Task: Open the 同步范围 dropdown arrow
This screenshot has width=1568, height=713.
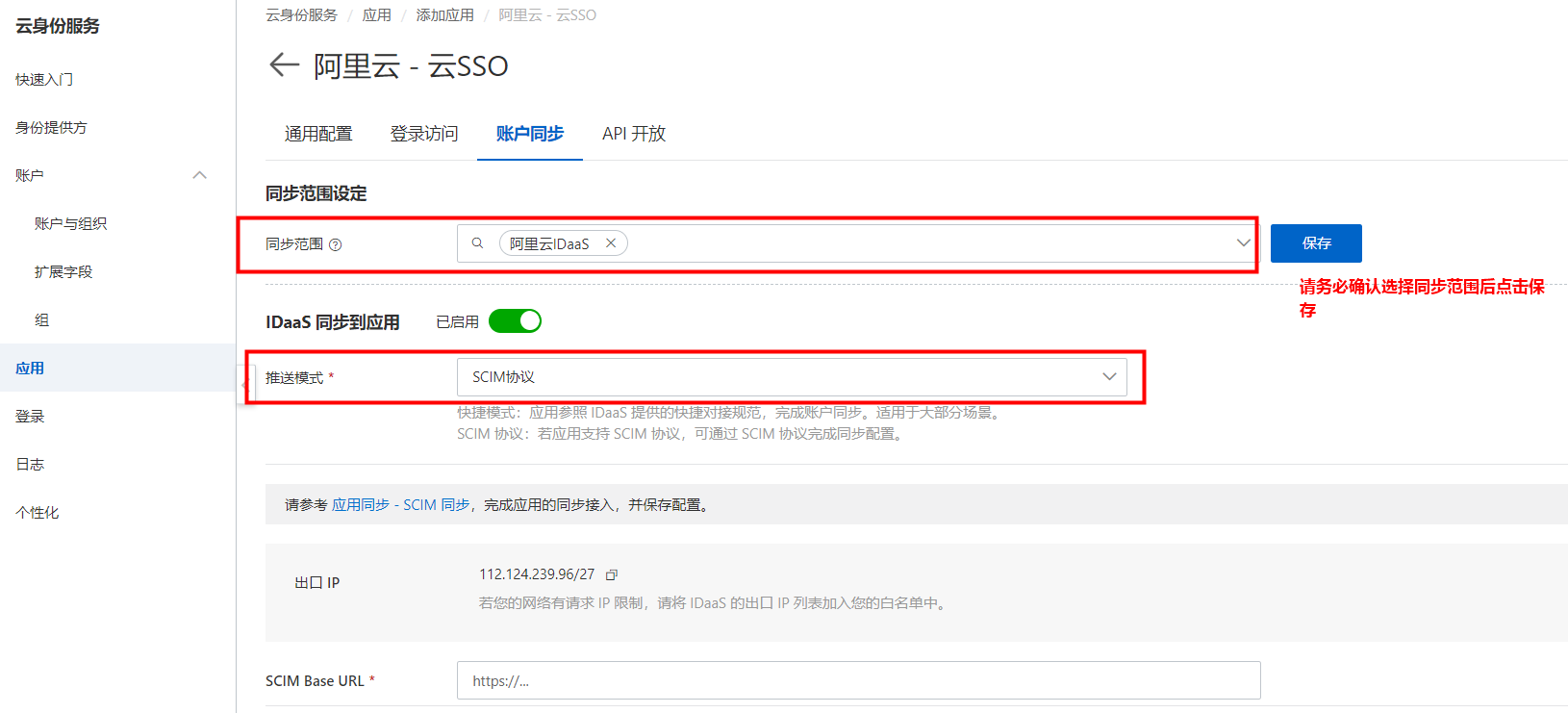Action: pos(1243,243)
